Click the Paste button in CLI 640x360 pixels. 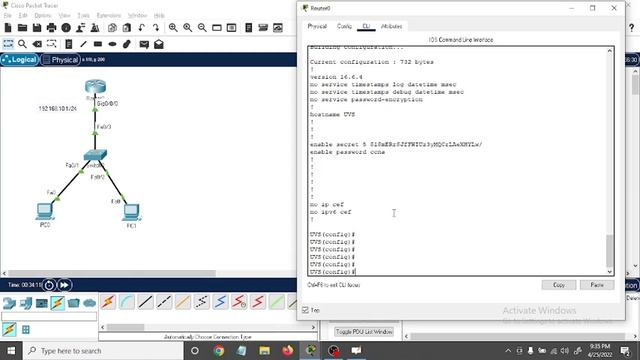(597, 285)
